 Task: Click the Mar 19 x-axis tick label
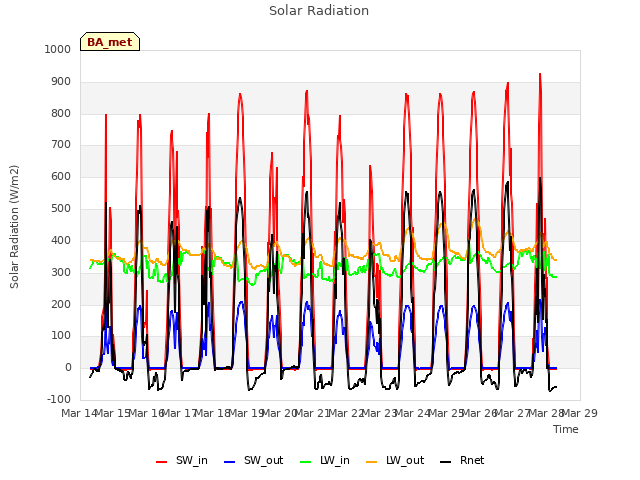click(246, 413)
